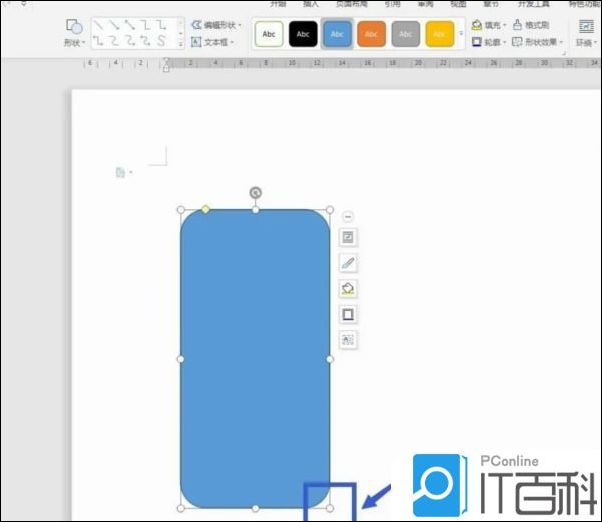Open the 形状效果 dropdown arrow
Screen dimensions: 602x522
561,42
